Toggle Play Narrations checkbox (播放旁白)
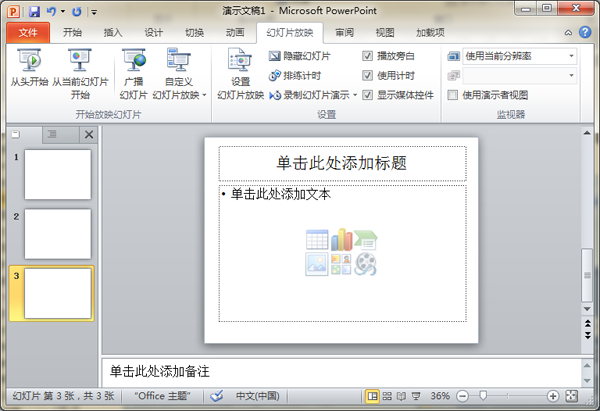This screenshot has width=600, height=411. point(367,56)
